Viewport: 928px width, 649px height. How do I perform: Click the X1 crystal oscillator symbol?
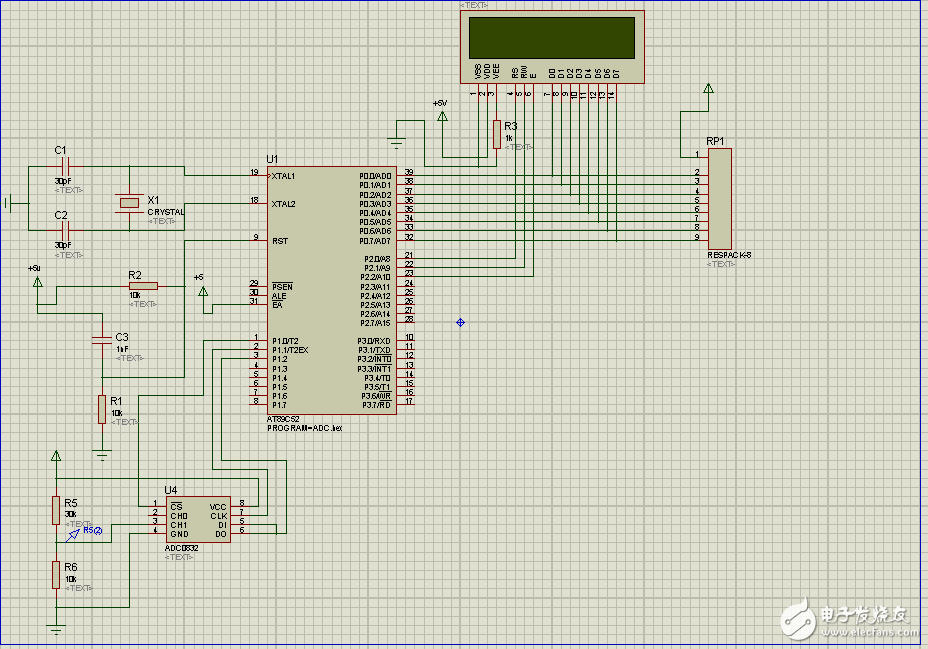[129, 203]
